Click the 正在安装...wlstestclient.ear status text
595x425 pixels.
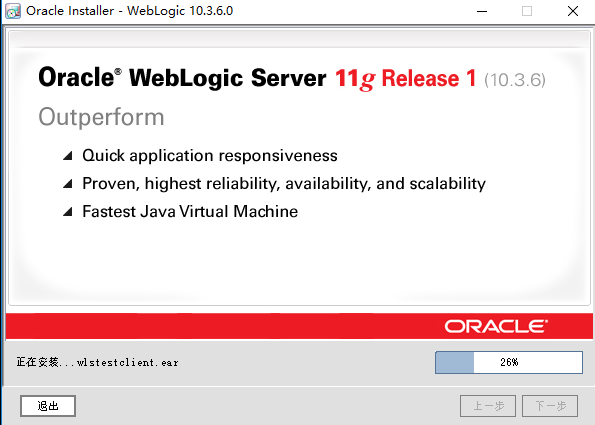click(x=97, y=362)
